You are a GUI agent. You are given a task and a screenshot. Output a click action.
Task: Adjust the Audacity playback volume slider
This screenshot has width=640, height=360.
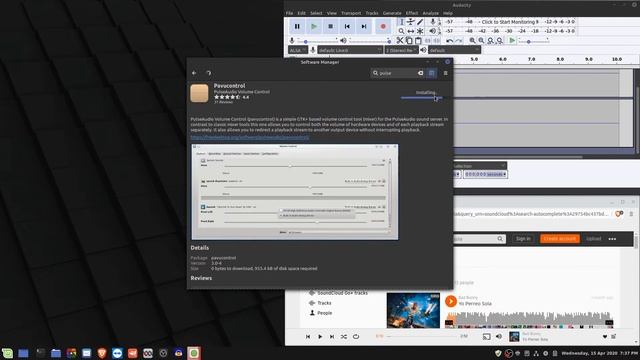point(370,41)
